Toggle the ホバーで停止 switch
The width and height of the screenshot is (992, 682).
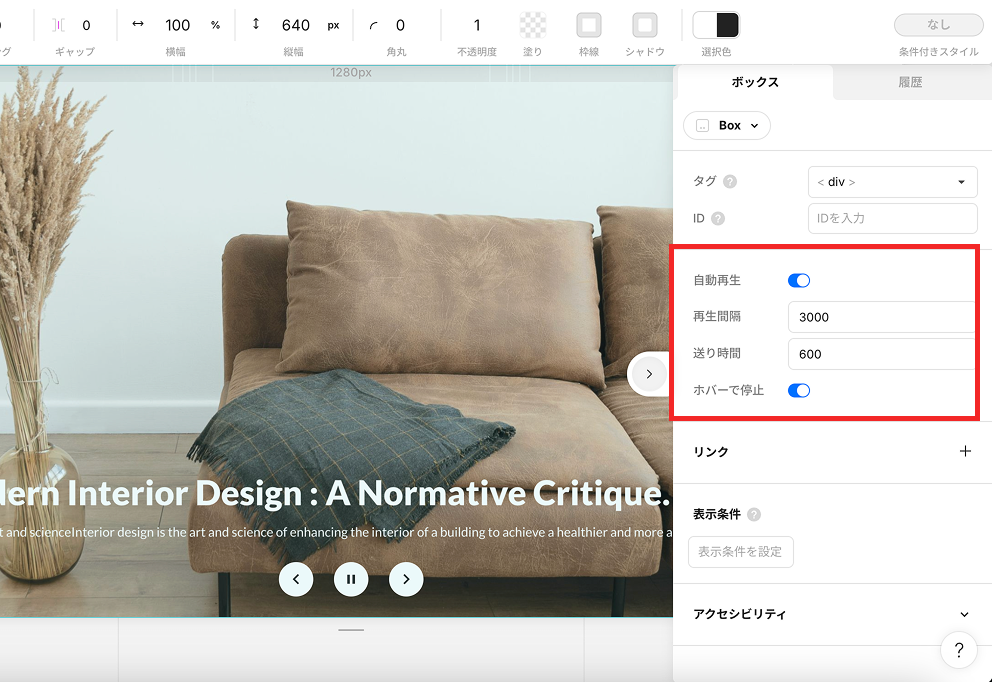point(799,390)
